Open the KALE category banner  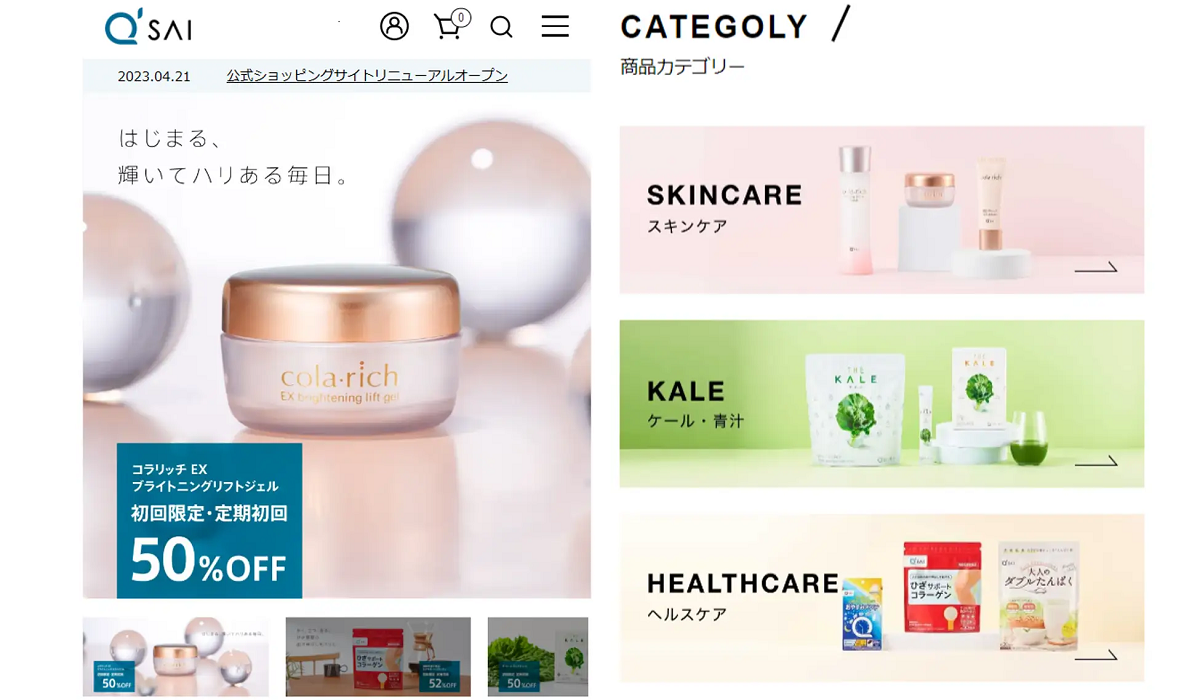tap(882, 404)
